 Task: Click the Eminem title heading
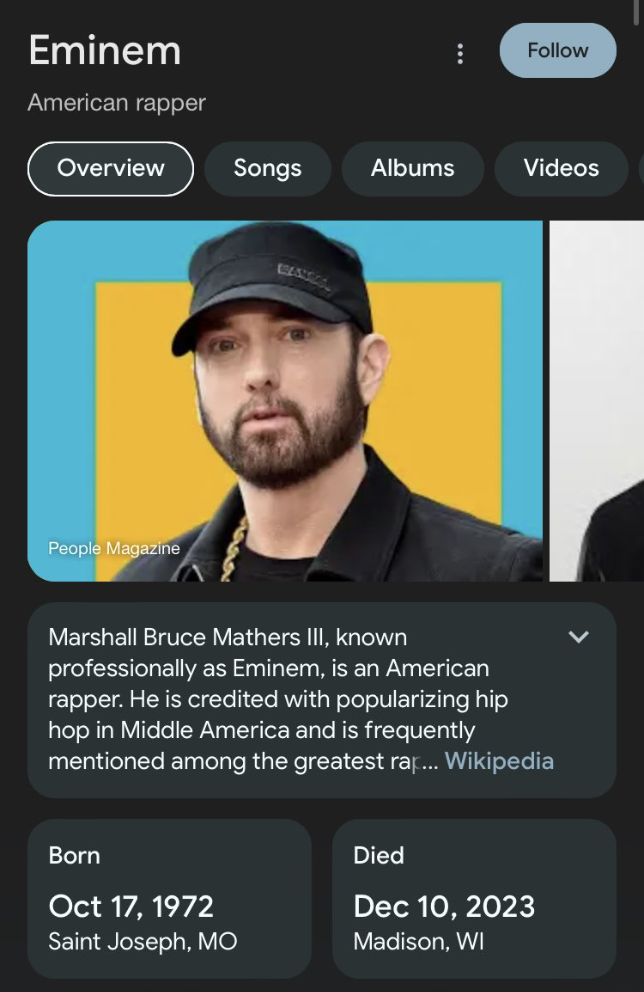click(x=105, y=50)
